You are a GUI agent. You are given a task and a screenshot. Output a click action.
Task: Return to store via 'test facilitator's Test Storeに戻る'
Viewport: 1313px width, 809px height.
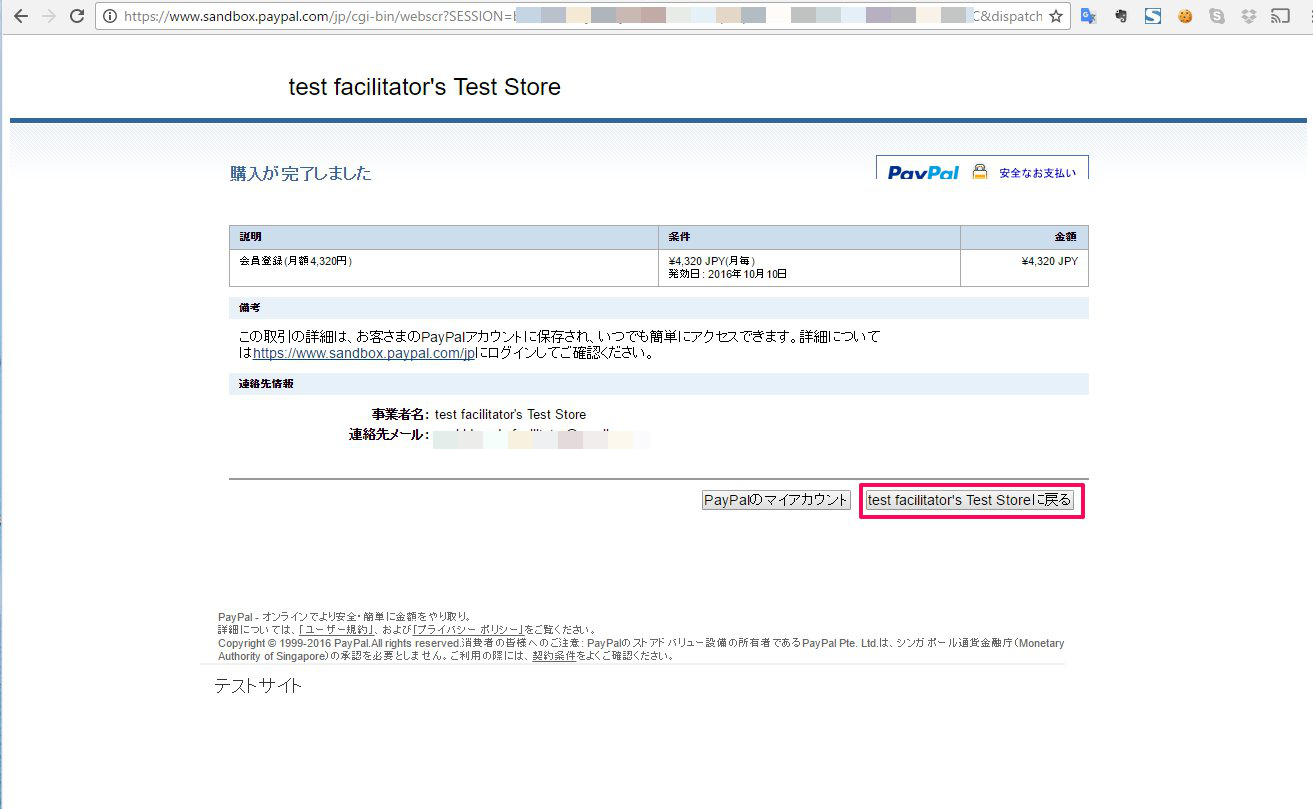coord(970,500)
